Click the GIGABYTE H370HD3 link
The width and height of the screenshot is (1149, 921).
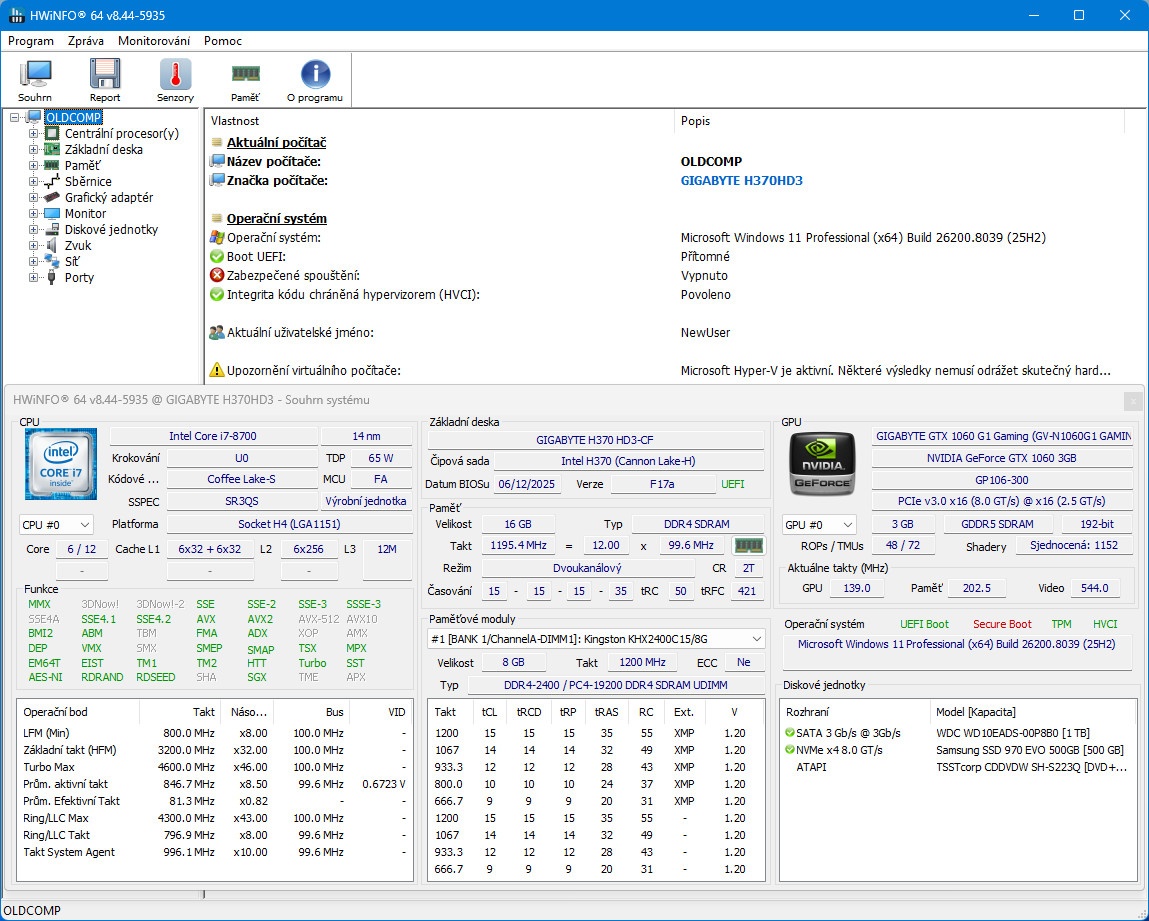tap(741, 181)
